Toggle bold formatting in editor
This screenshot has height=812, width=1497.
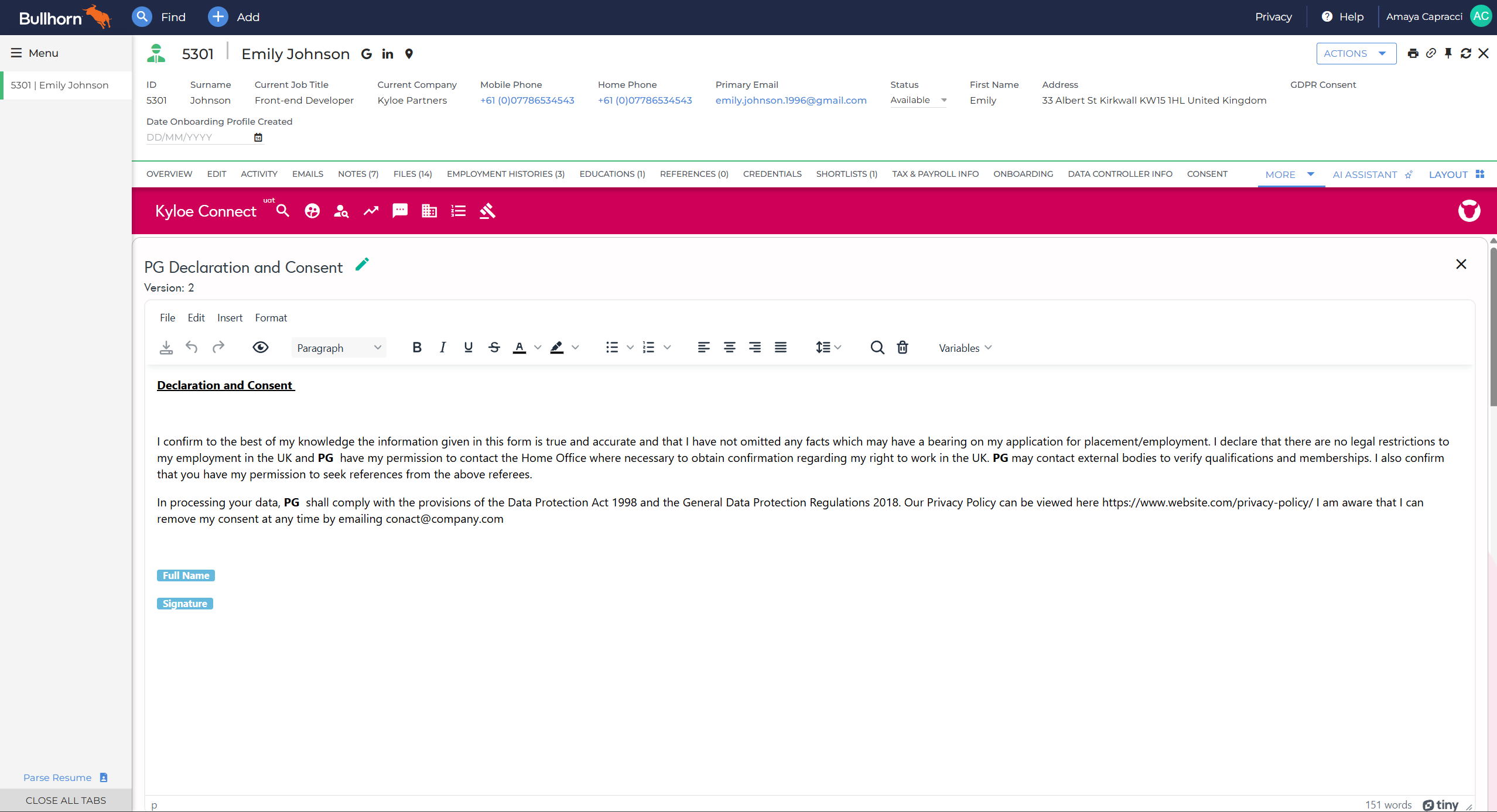[x=417, y=348]
